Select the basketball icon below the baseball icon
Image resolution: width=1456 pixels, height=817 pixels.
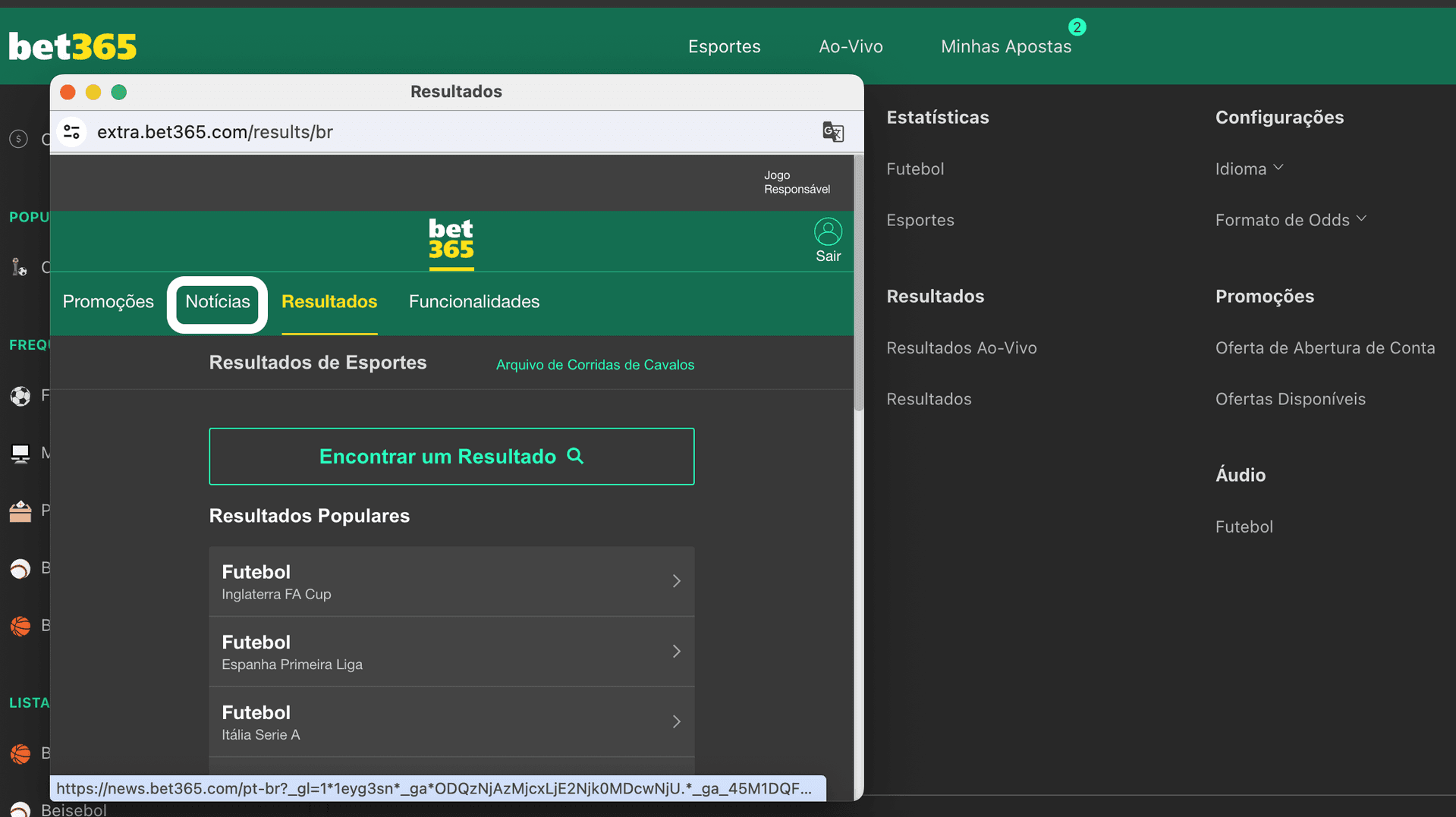[x=20, y=626]
